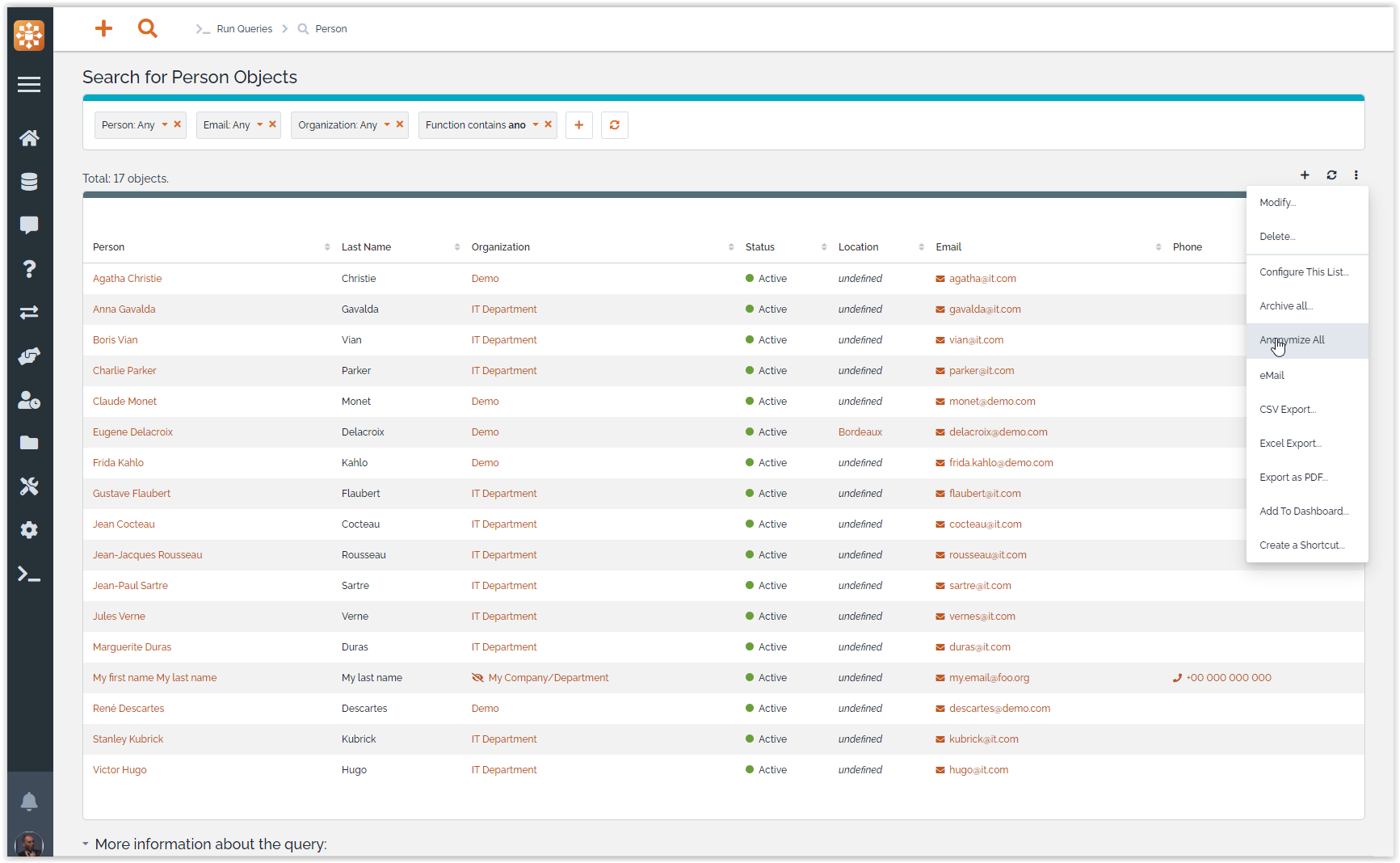Toggle the hamburger menu in sidebar
Image resolution: width=1400 pixels, height=863 pixels.
click(x=29, y=85)
